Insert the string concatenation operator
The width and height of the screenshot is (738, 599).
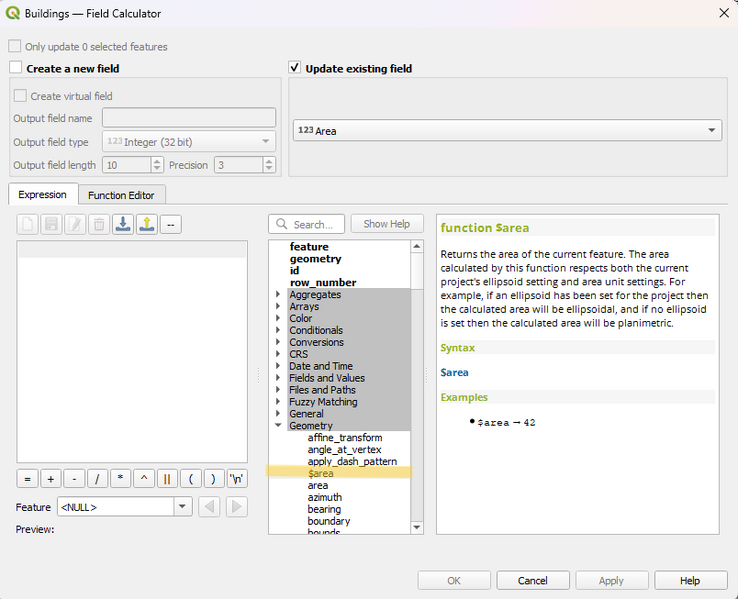[x=167, y=479]
